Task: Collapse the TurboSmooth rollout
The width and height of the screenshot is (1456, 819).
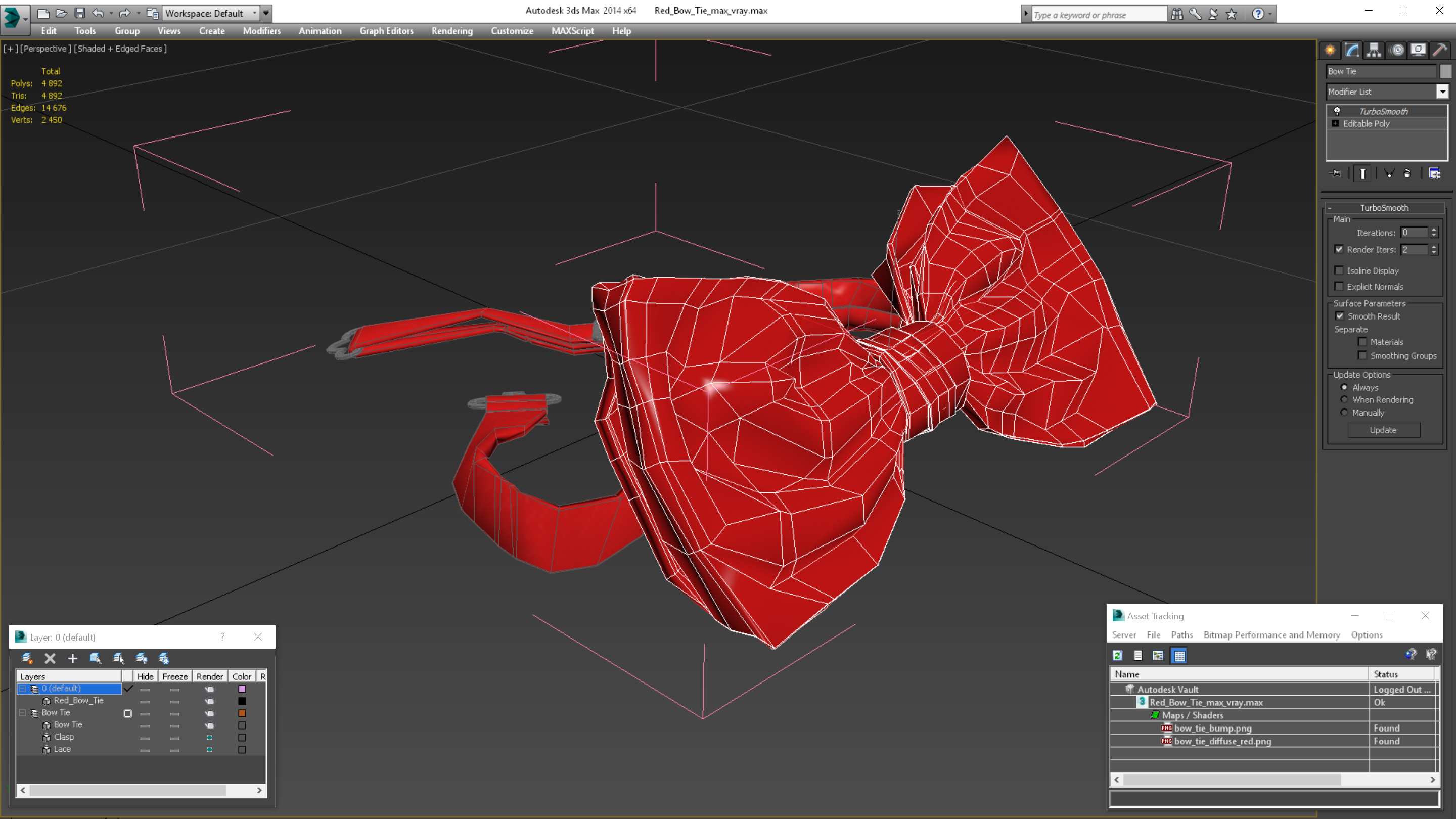Action: point(1330,208)
